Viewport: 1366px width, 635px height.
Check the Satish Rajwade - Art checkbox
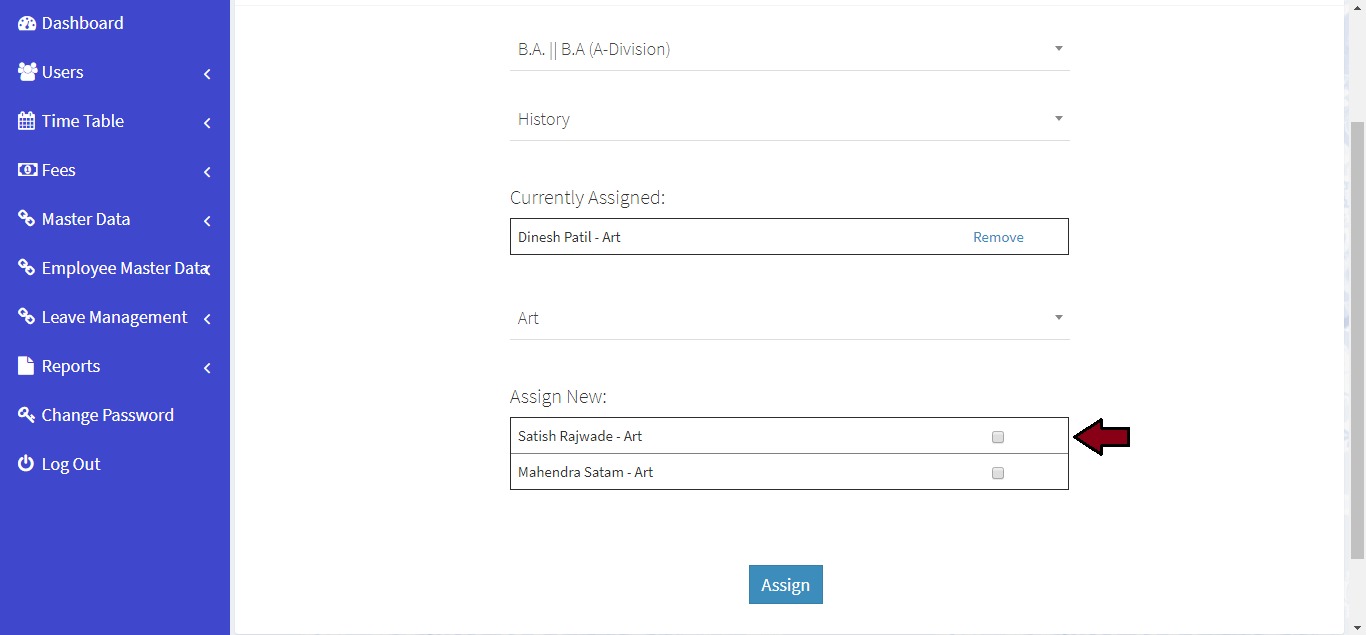pos(997,437)
